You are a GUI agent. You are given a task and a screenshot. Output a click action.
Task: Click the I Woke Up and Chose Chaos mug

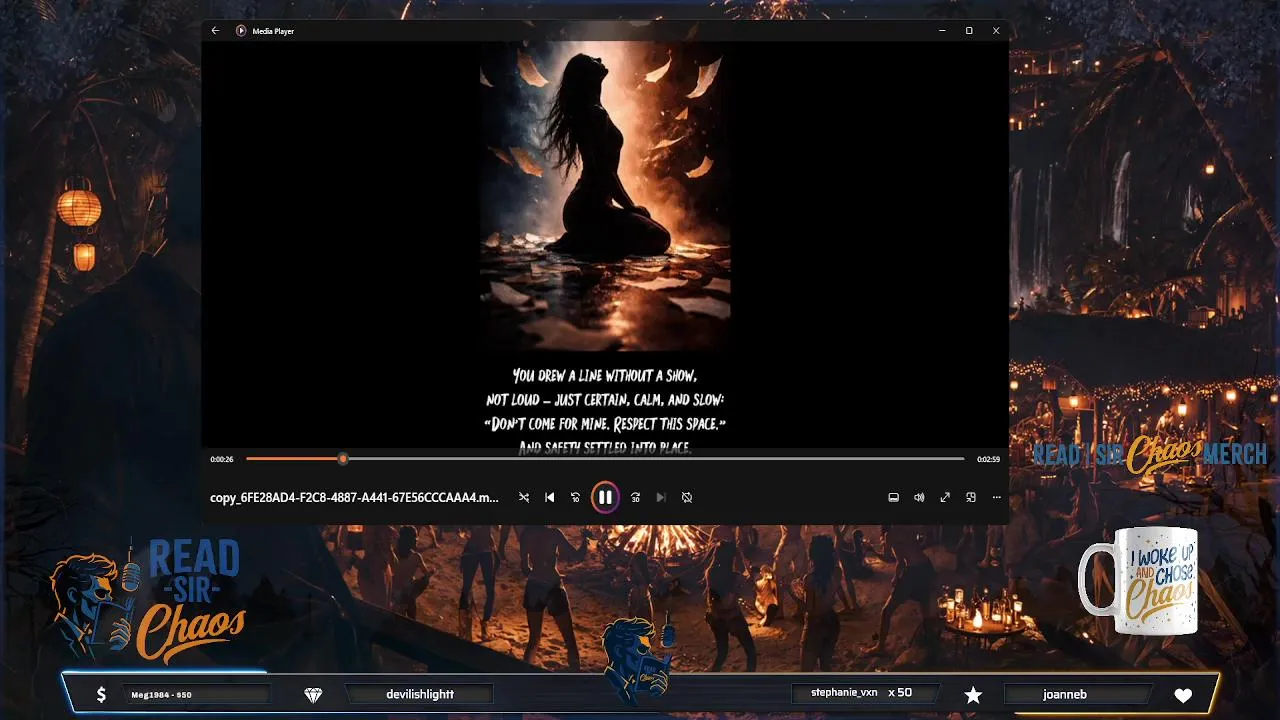[1140, 581]
